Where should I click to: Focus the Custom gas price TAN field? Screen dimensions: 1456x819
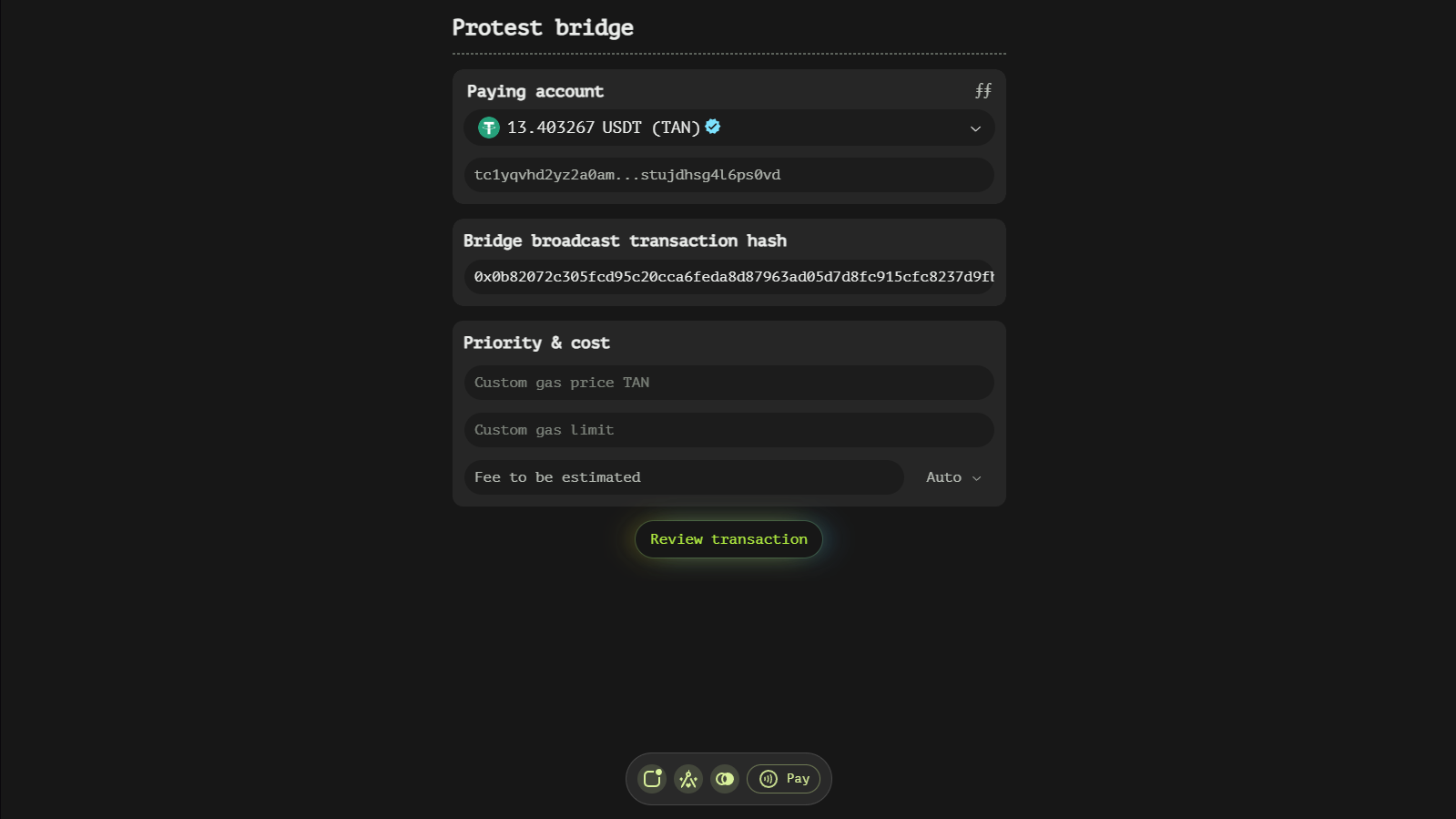click(728, 383)
